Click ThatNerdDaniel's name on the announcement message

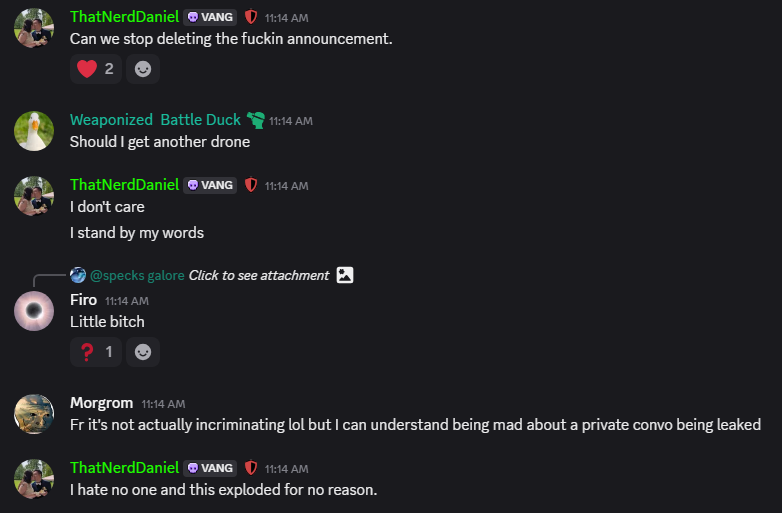click(124, 17)
